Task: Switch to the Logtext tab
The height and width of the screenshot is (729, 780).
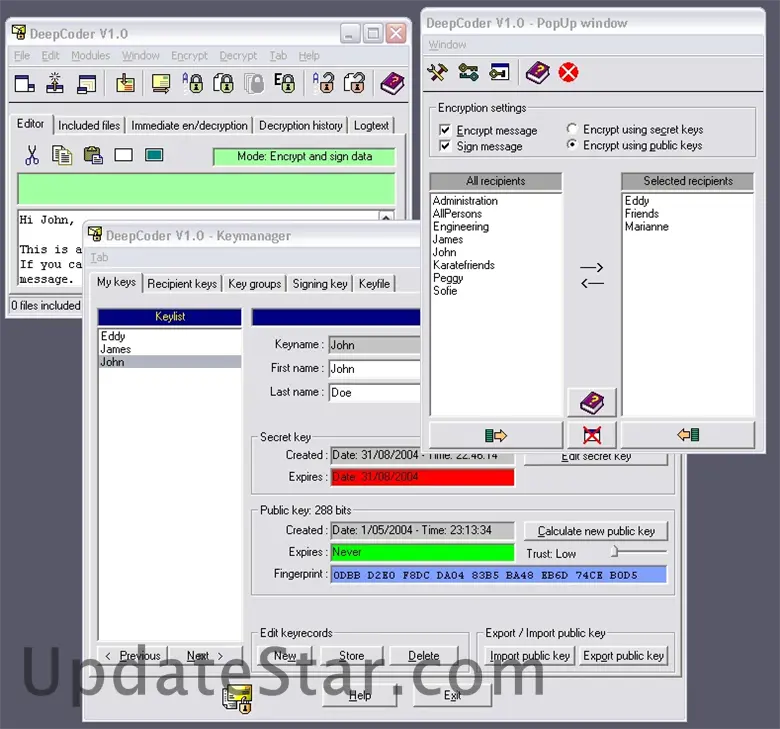Action: (x=371, y=125)
